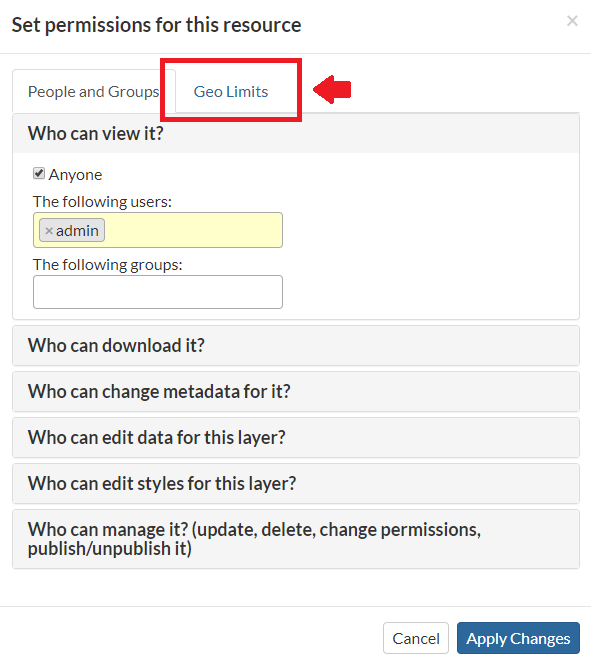Close the permissions dialog with the X
The image size is (591, 665).
tap(572, 21)
